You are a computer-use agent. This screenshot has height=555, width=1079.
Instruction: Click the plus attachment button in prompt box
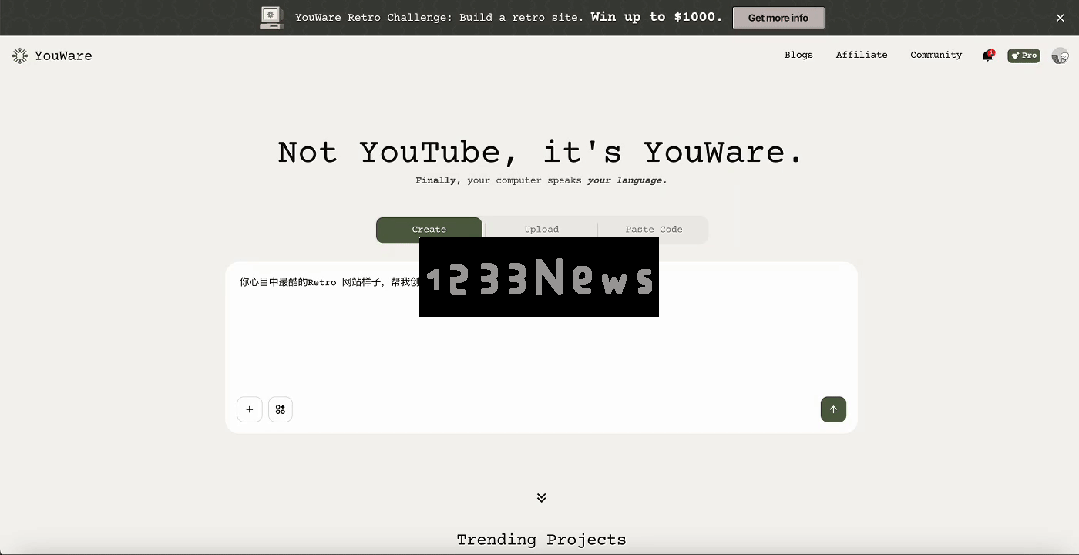249,409
